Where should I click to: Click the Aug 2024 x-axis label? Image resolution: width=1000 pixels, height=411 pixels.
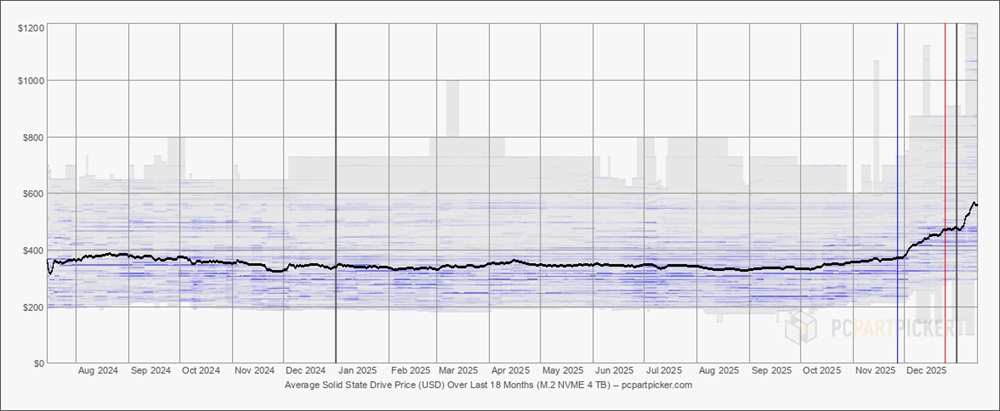point(98,370)
